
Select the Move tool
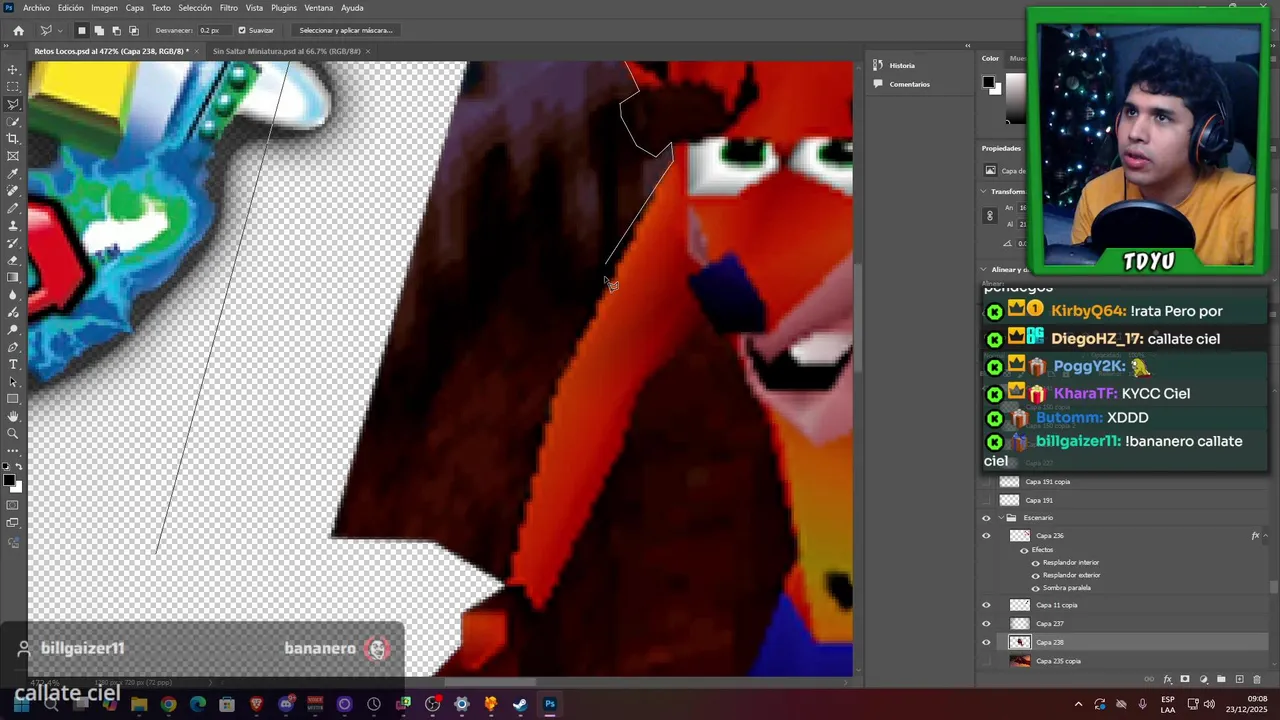pos(13,70)
